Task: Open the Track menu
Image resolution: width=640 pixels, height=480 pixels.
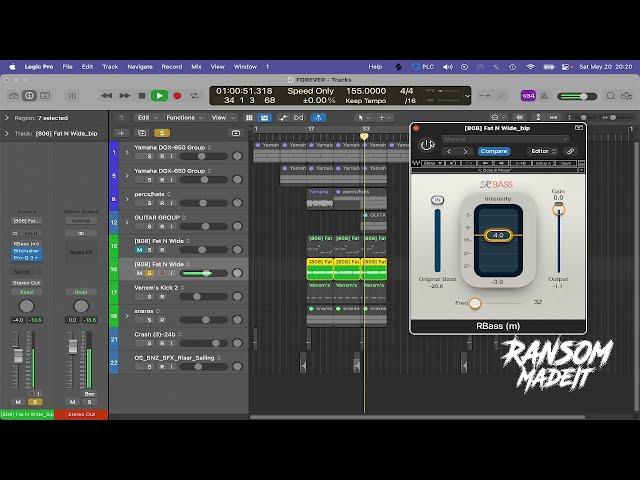Action: point(110,67)
